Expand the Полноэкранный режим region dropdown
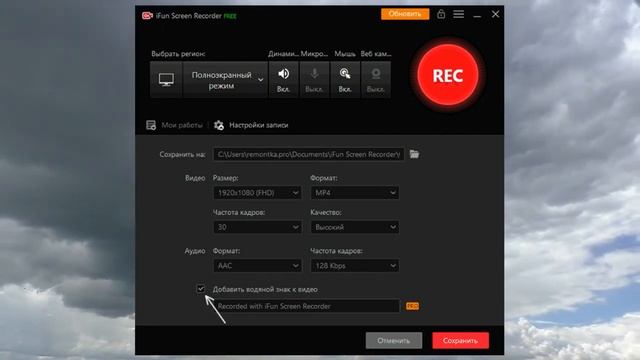 (x=225, y=80)
